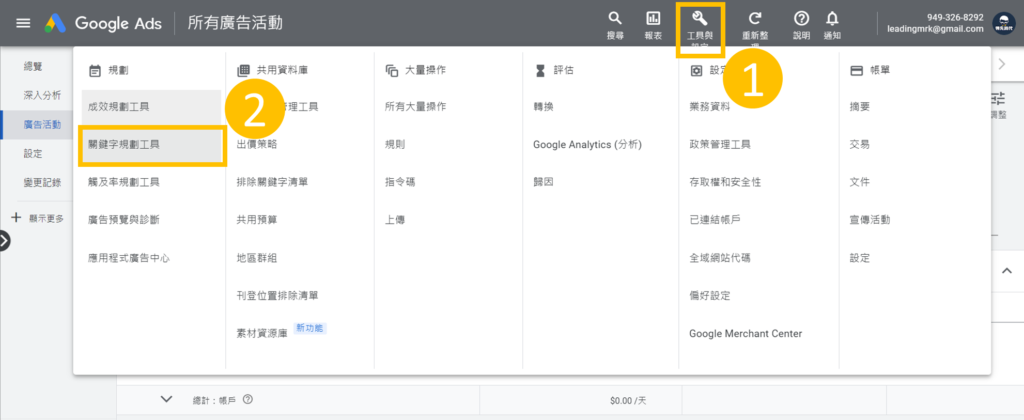Collapse the chevron next to 總計：帳戶

click(x=167, y=399)
